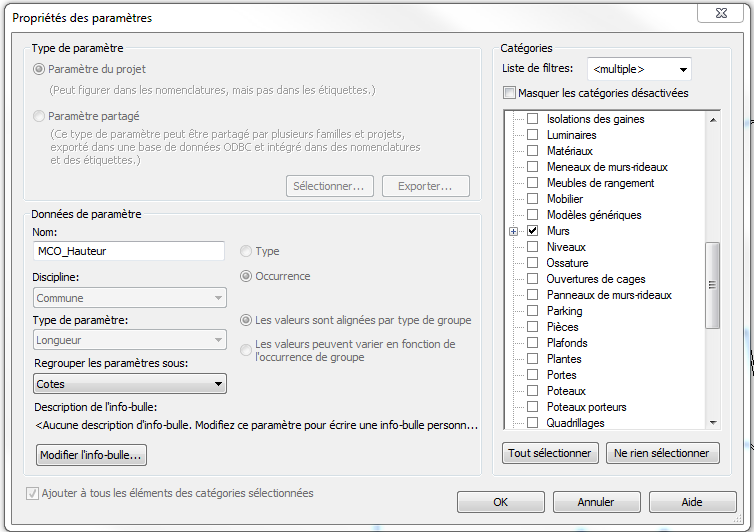Image resolution: width=754 pixels, height=532 pixels.
Task: Check the Pièces category checkbox
Action: pyautogui.click(x=532, y=327)
